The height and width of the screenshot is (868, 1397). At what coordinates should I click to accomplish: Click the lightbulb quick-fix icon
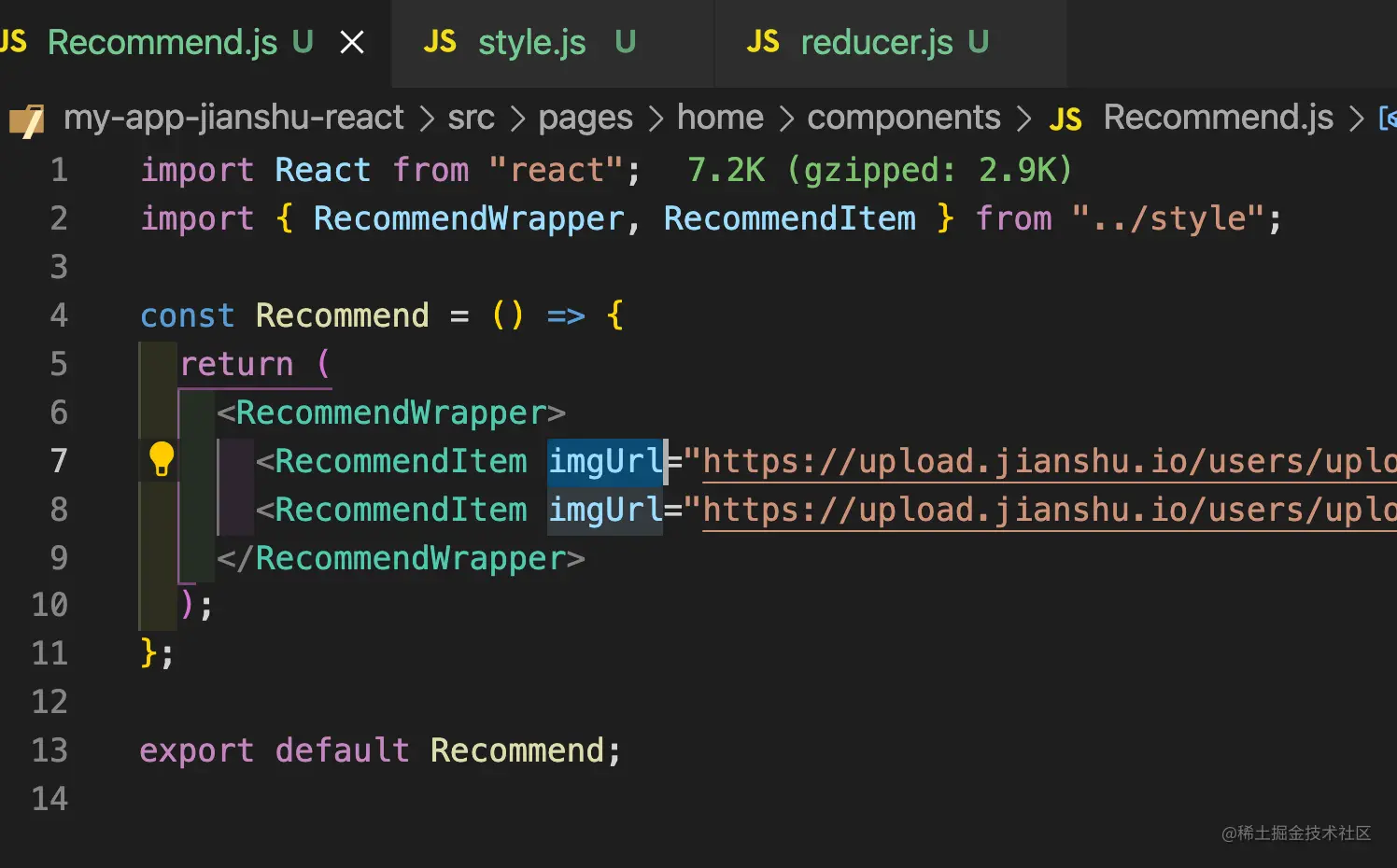click(162, 459)
